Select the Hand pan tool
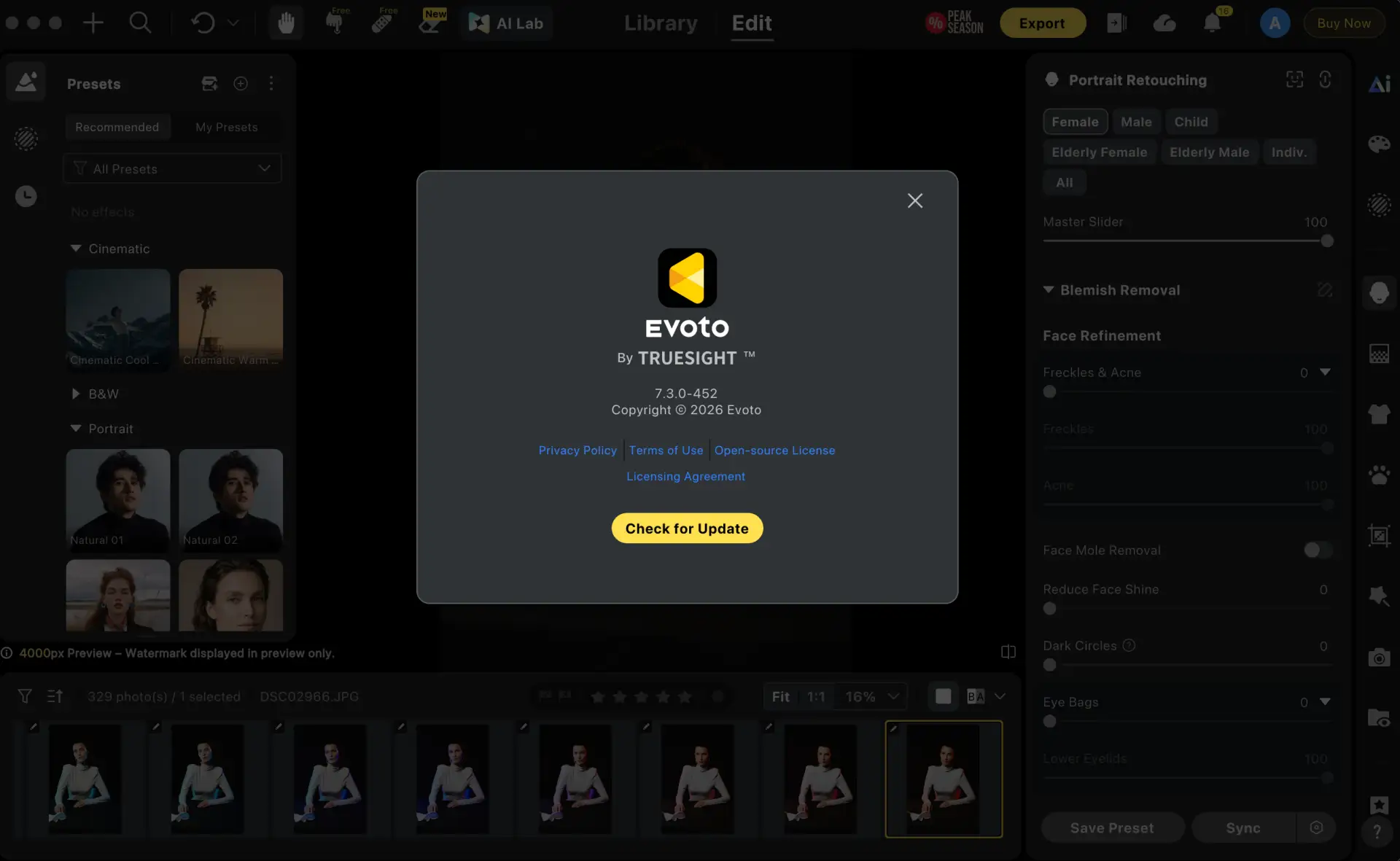This screenshot has height=861, width=1400. point(286,23)
